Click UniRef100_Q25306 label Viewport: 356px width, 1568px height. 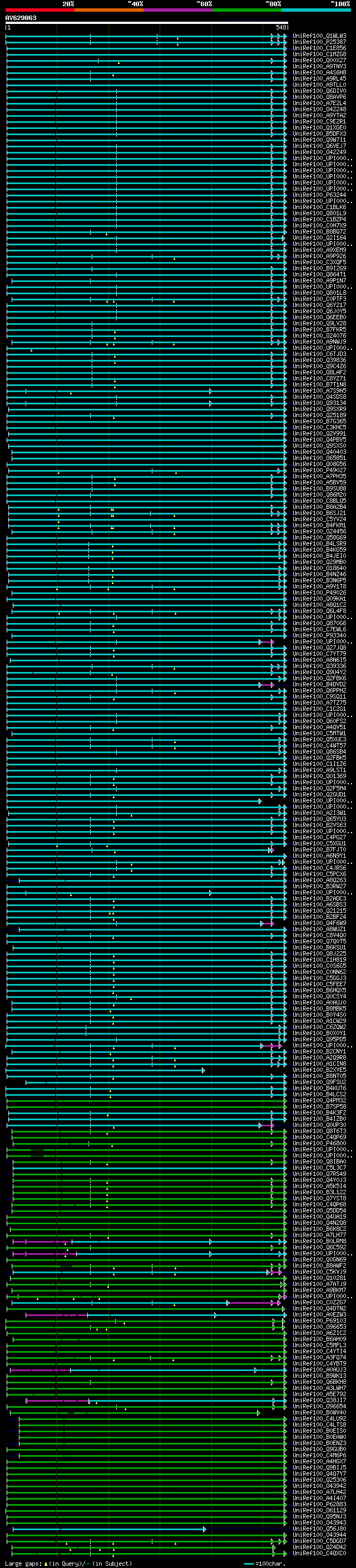[x=319, y=1480]
